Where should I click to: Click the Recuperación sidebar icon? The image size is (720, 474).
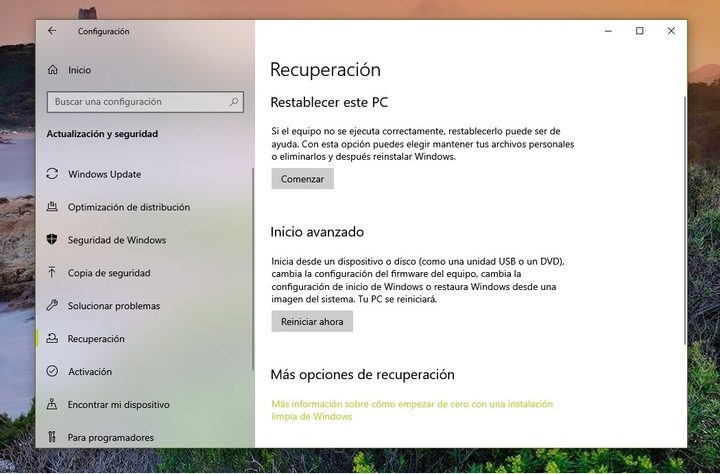point(52,338)
